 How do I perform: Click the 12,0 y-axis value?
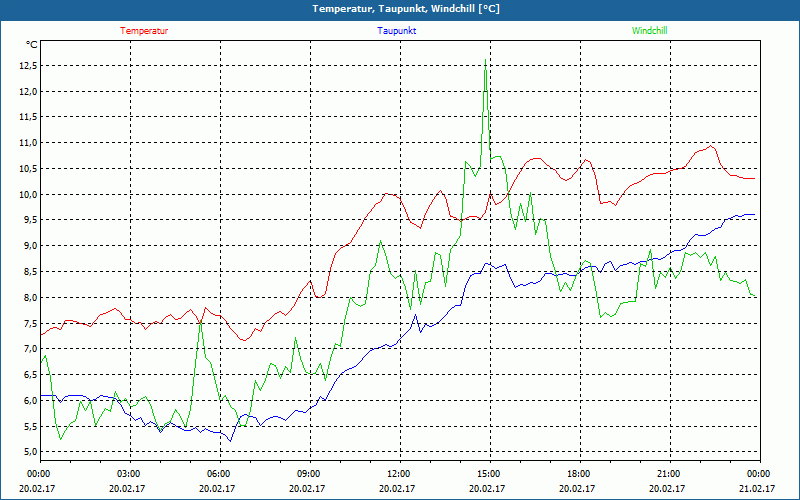pyautogui.click(x=29, y=91)
